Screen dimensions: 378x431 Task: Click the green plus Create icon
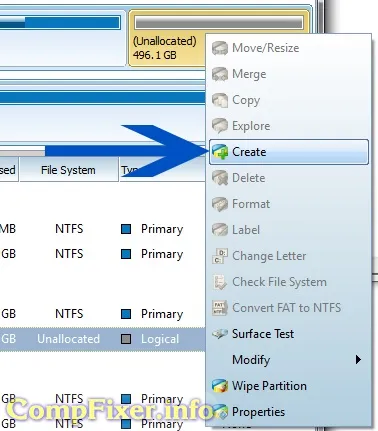(220, 152)
